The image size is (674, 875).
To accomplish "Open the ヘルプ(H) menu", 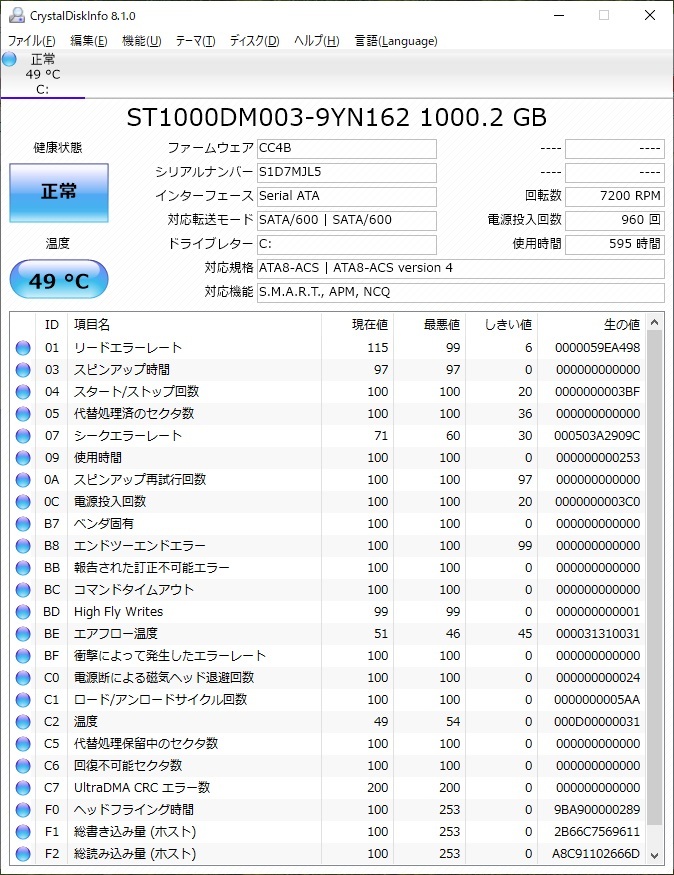I will [x=316, y=41].
